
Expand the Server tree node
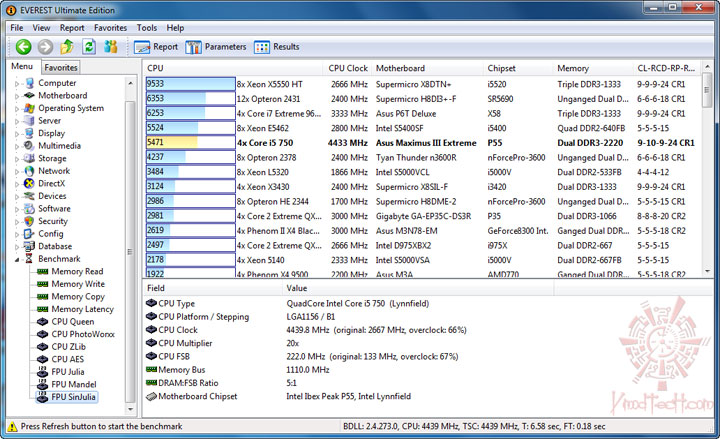[x=17, y=121]
